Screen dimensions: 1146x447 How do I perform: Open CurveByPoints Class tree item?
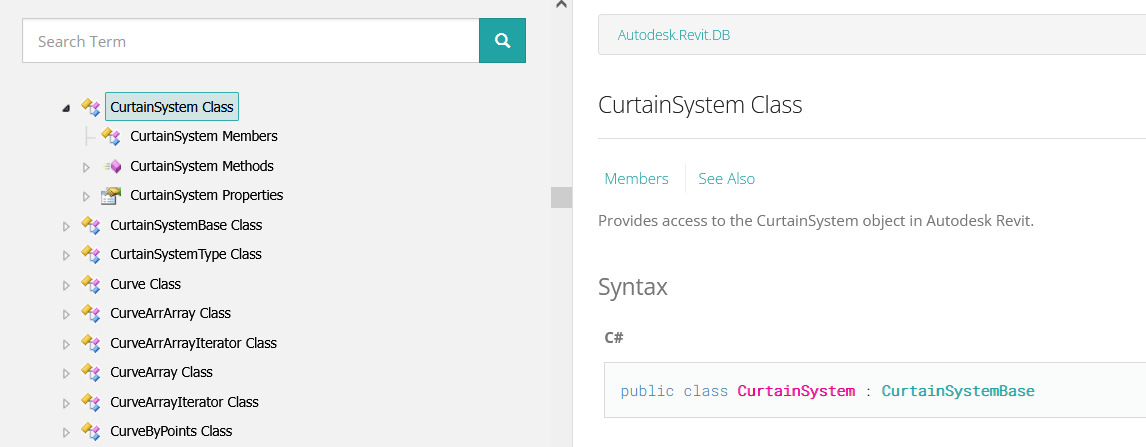(171, 431)
